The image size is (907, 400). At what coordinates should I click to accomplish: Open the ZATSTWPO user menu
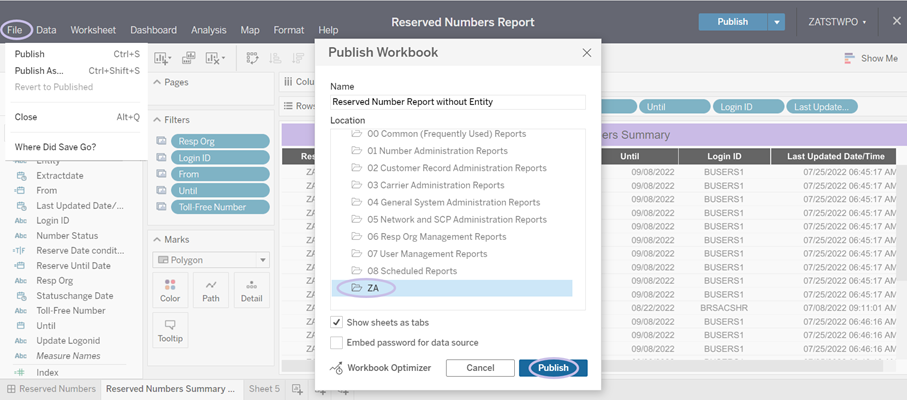(x=837, y=22)
